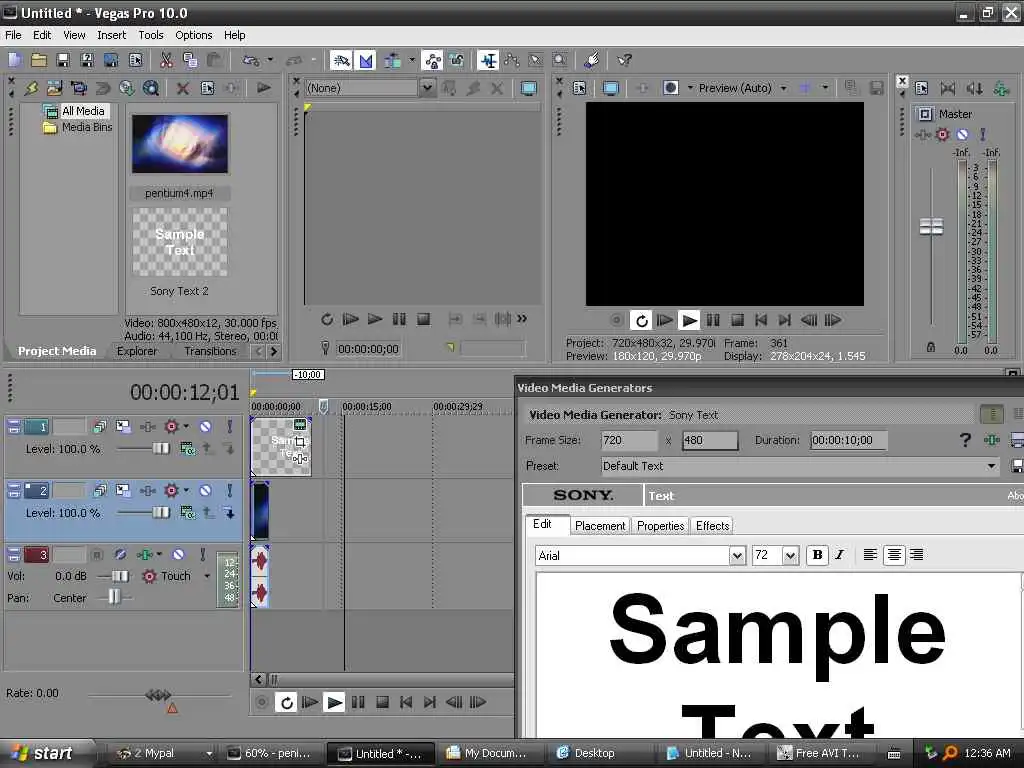This screenshot has height=768, width=1024.
Task: Toggle Bold text formatting
Action: point(816,555)
